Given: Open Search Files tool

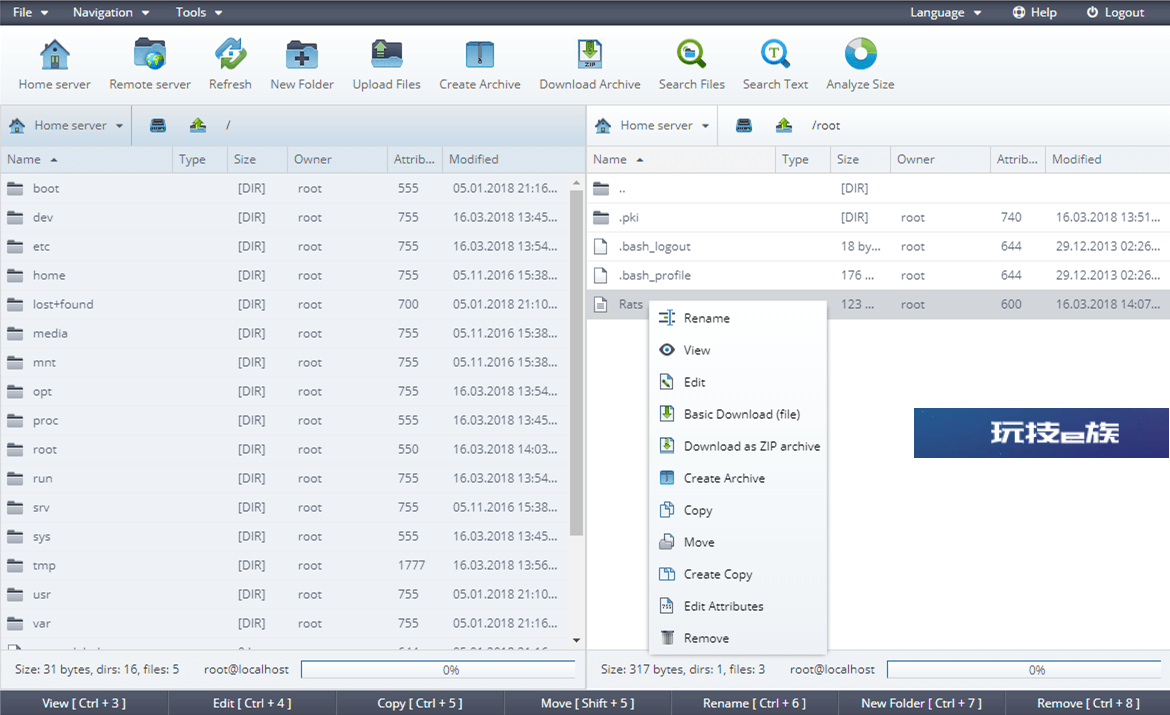Looking at the screenshot, I should [x=692, y=54].
